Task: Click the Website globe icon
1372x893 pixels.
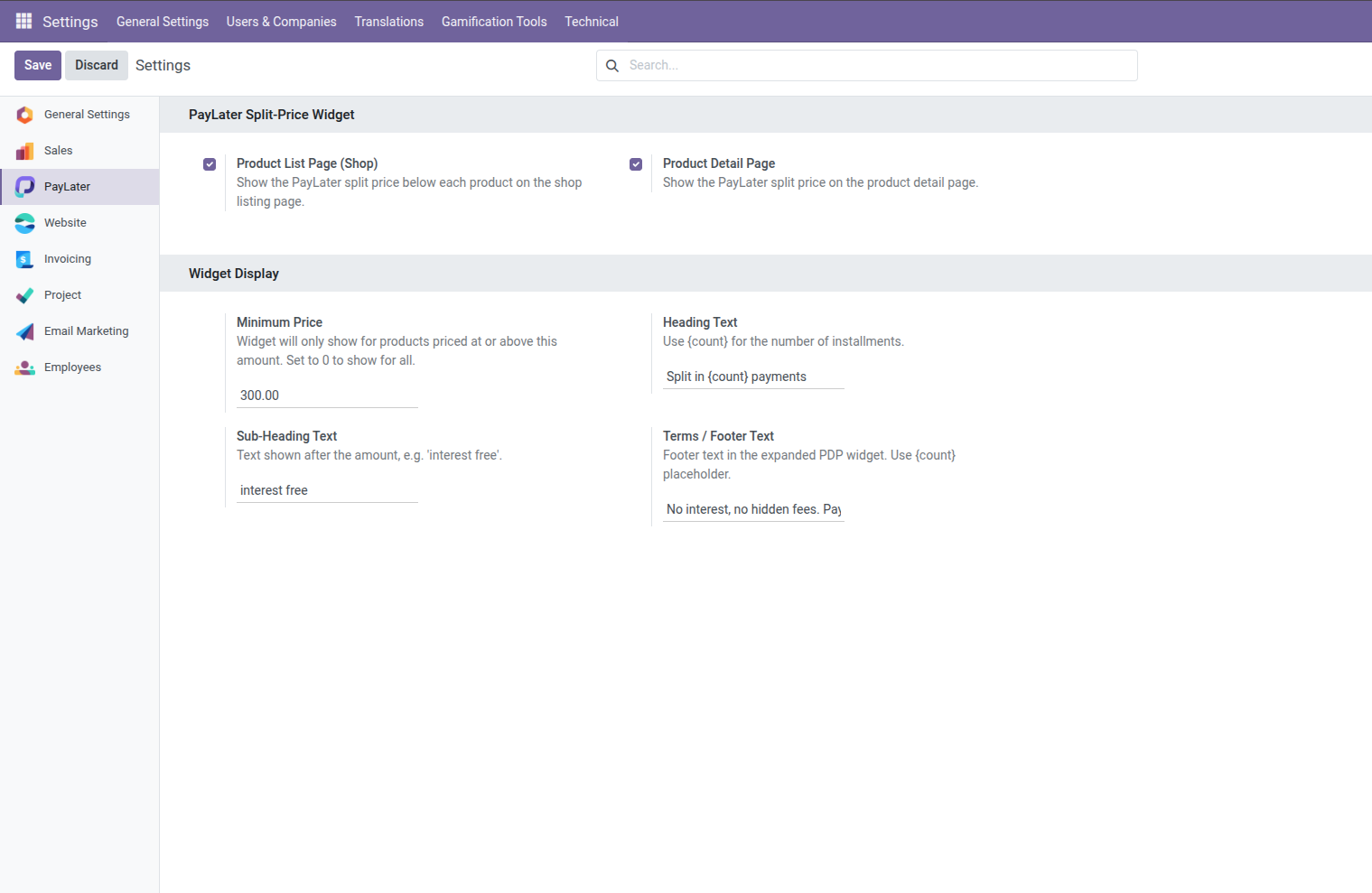Action: point(24,223)
